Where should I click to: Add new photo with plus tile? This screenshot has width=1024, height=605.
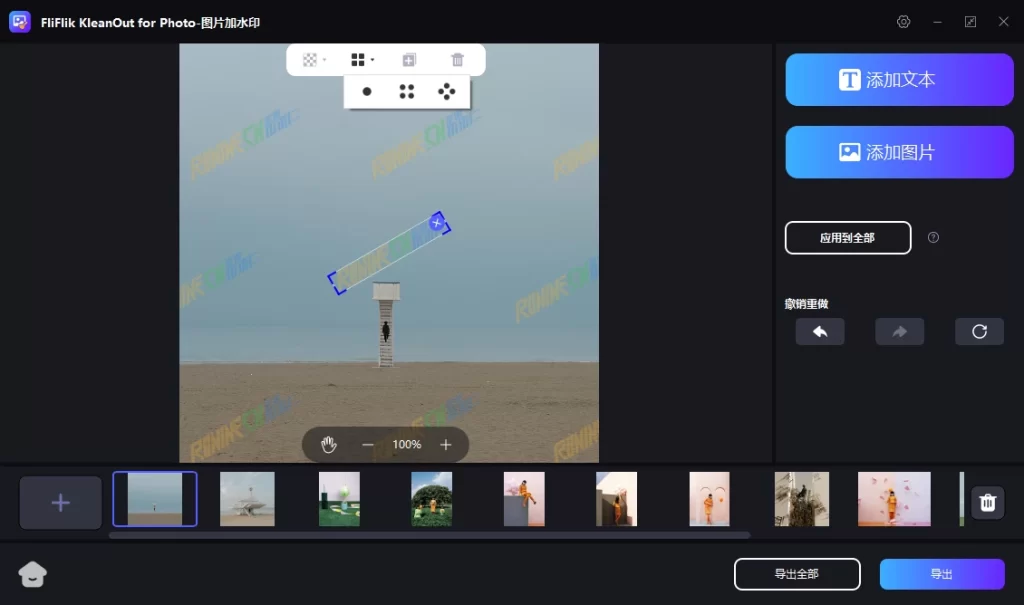click(x=61, y=503)
